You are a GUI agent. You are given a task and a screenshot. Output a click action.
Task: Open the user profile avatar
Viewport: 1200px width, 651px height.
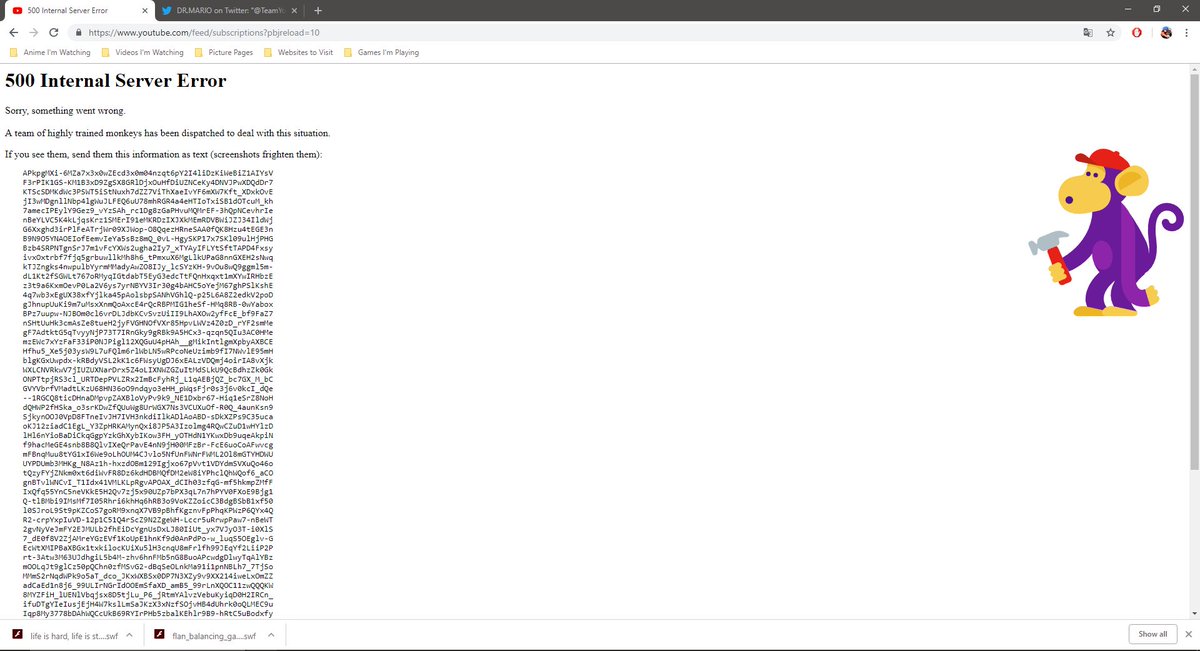pos(1166,32)
